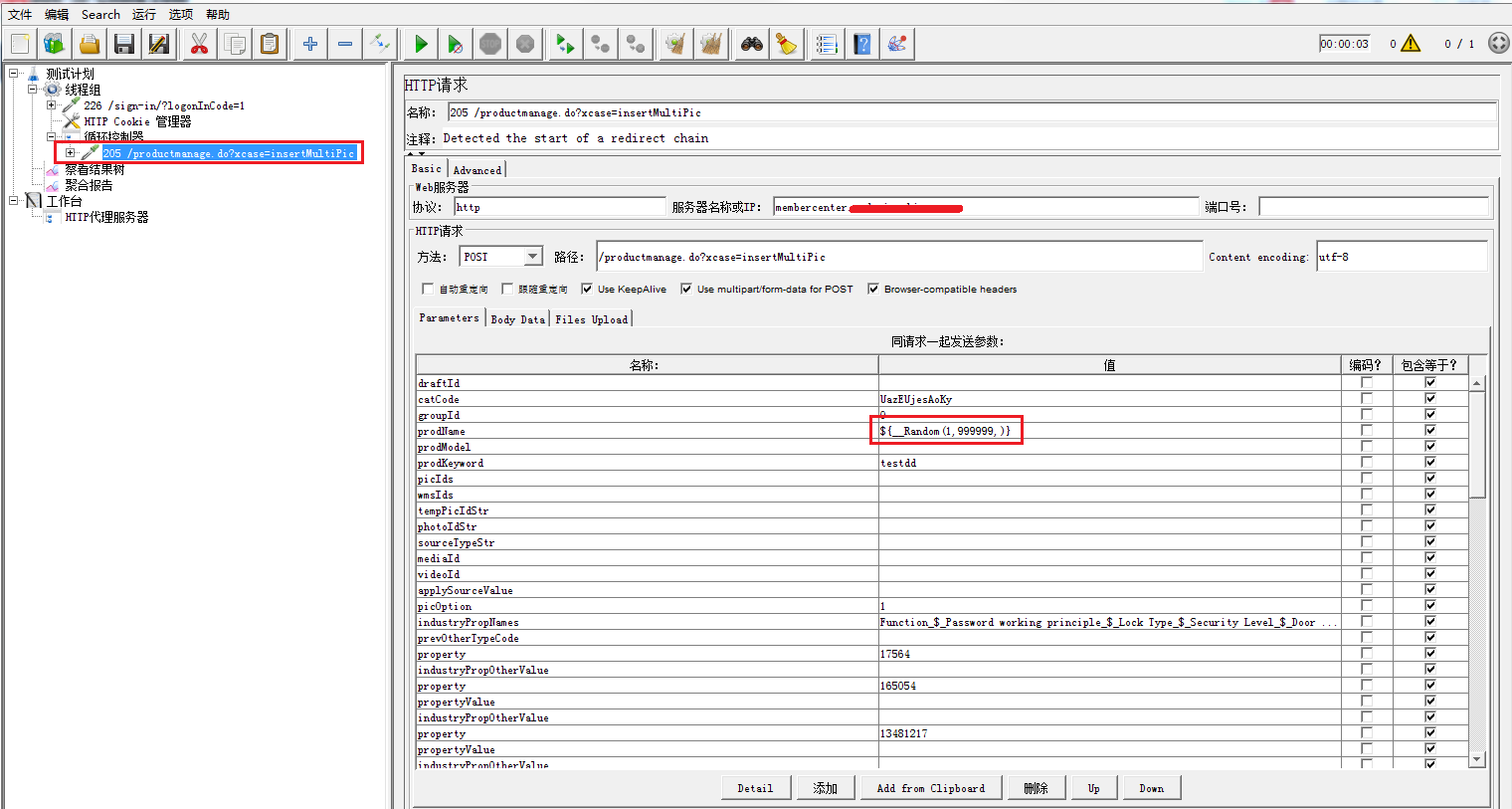Switch to the Files Upload tab

(592, 319)
